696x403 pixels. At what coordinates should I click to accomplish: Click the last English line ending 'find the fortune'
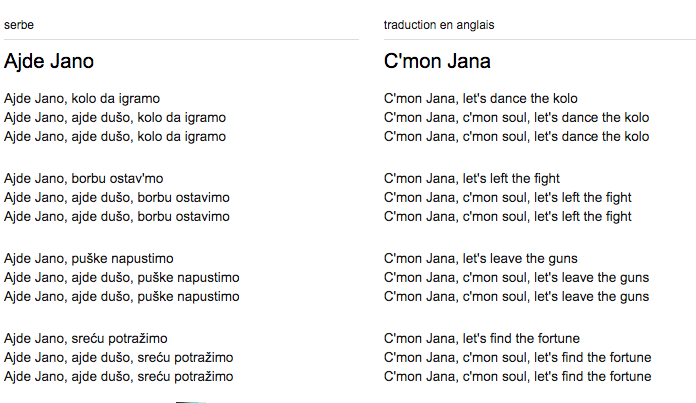518,376
